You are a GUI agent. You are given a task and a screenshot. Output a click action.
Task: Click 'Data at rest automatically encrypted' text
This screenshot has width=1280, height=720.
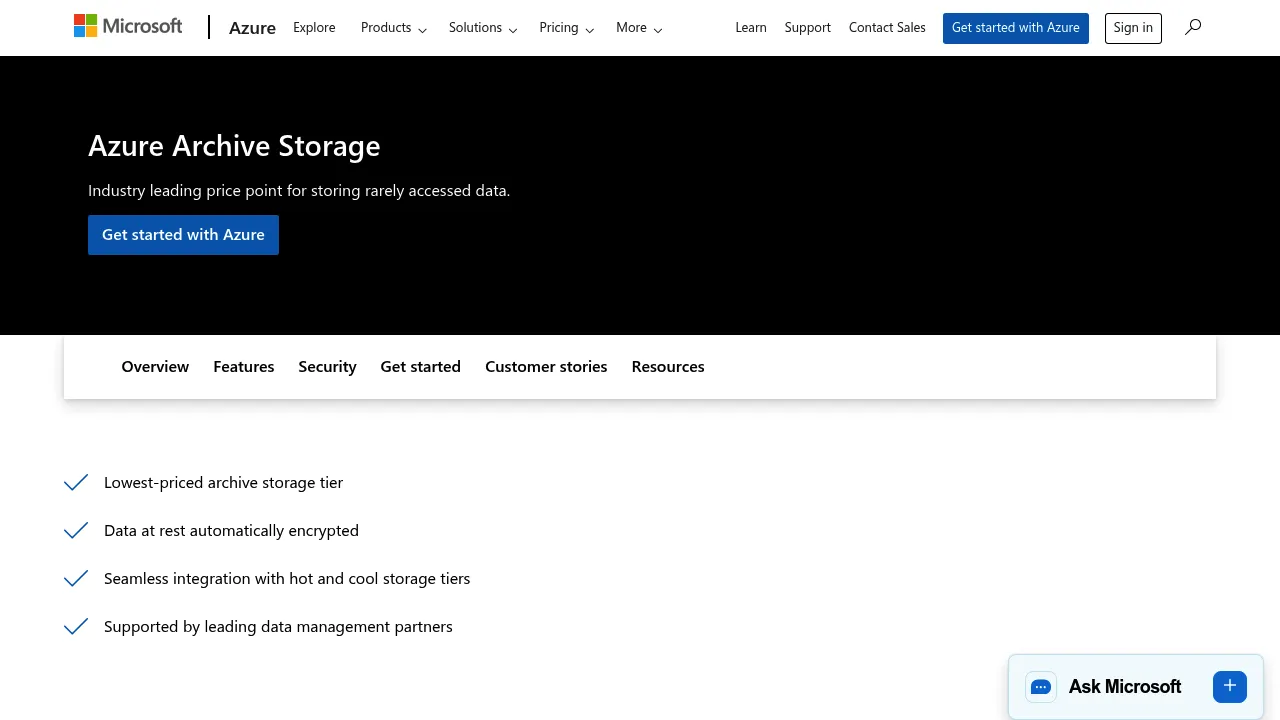231,531
